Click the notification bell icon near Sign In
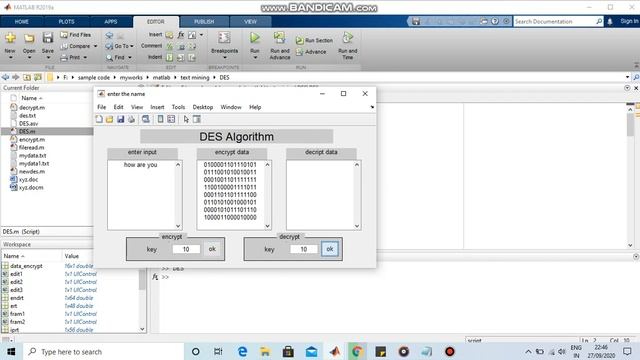The width and height of the screenshot is (640, 360). (x=610, y=22)
